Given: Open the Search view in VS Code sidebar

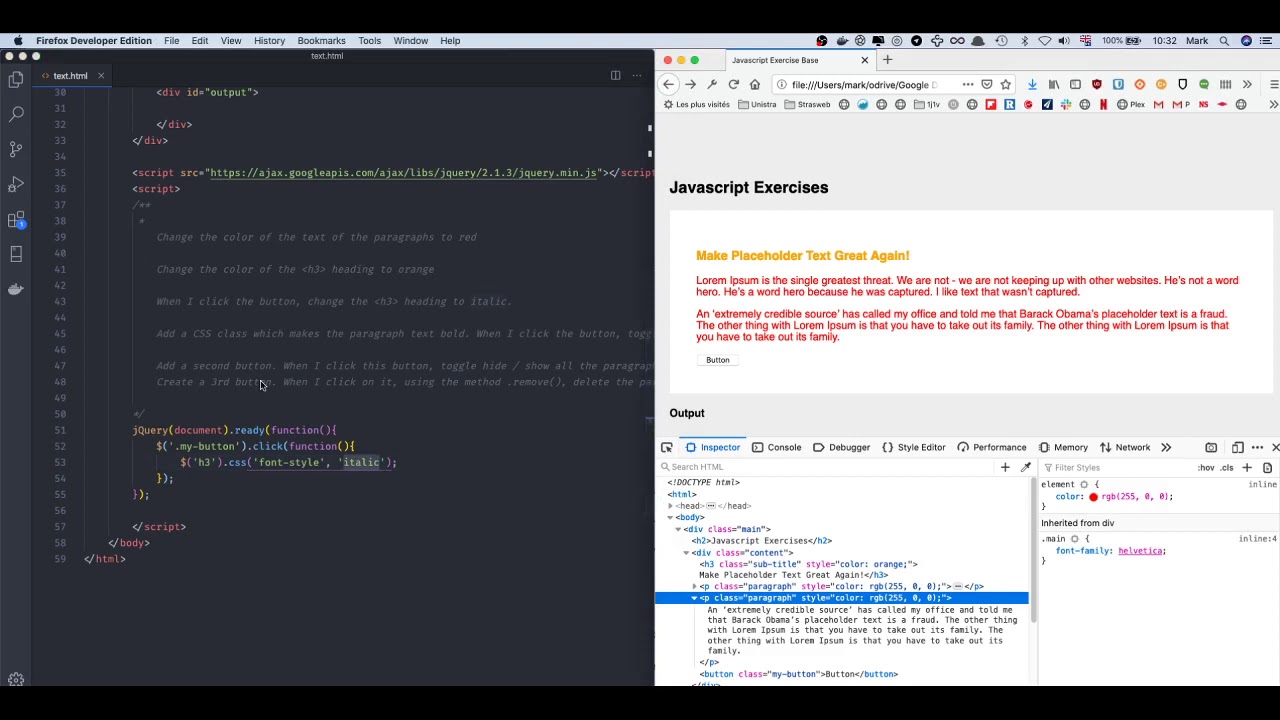Looking at the screenshot, I should click(16, 114).
